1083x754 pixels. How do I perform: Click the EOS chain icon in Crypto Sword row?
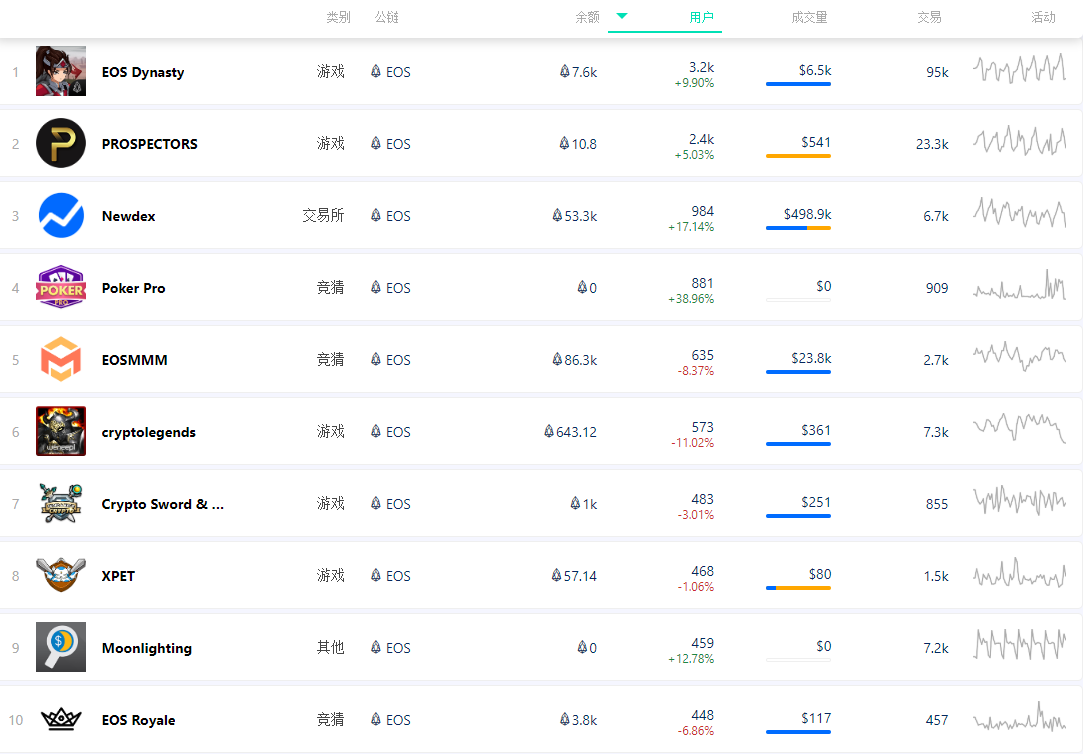tap(376, 503)
